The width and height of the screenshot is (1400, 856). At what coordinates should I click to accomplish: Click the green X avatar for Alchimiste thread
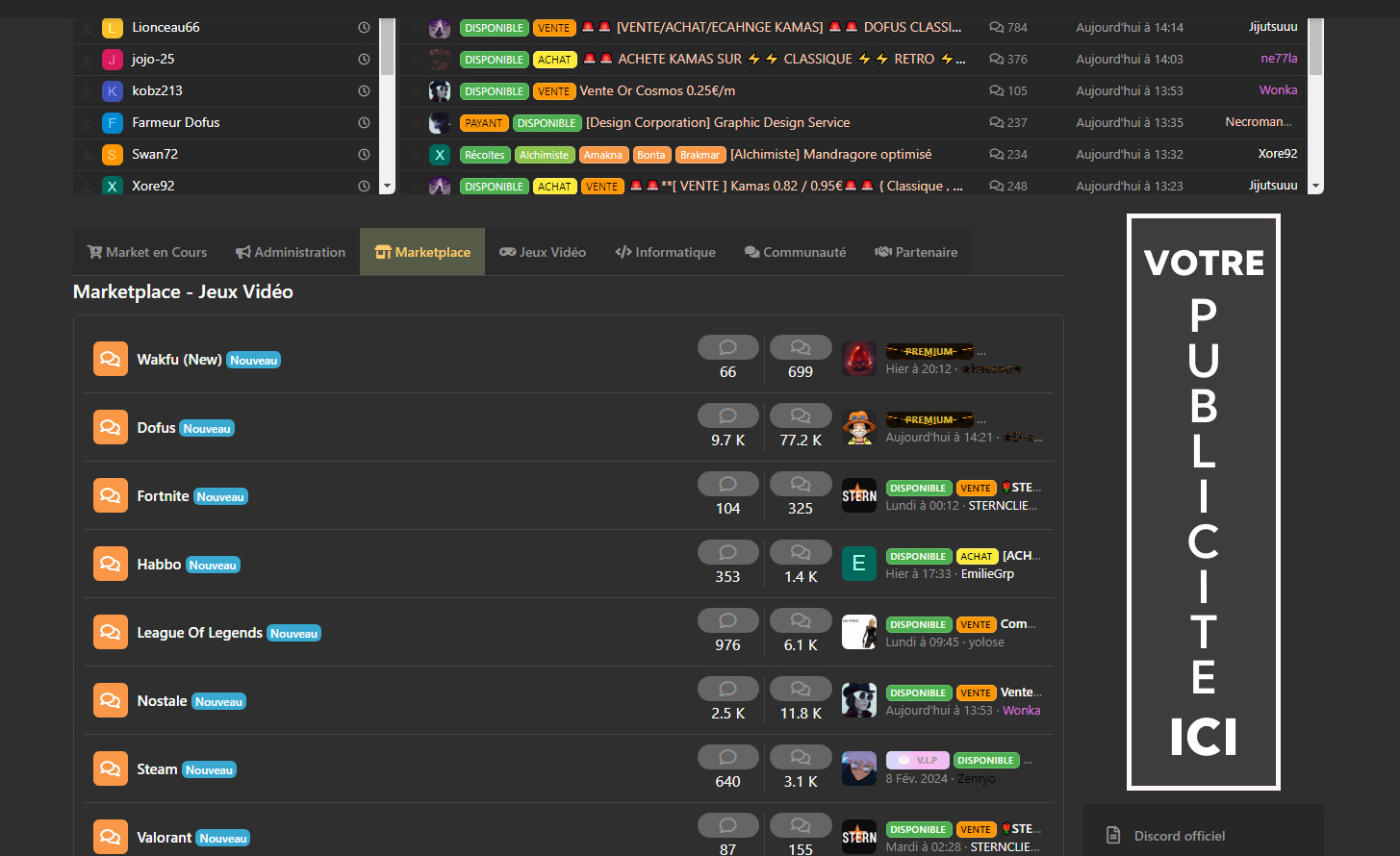click(440, 155)
